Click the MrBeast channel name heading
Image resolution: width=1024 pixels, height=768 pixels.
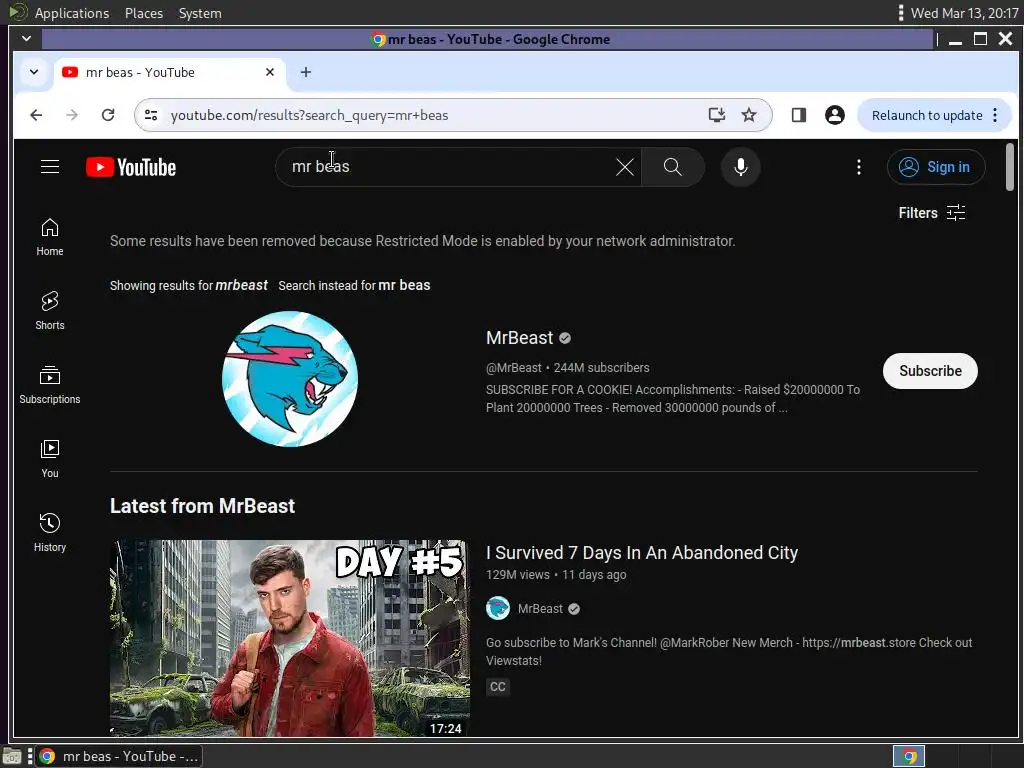(x=519, y=338)
